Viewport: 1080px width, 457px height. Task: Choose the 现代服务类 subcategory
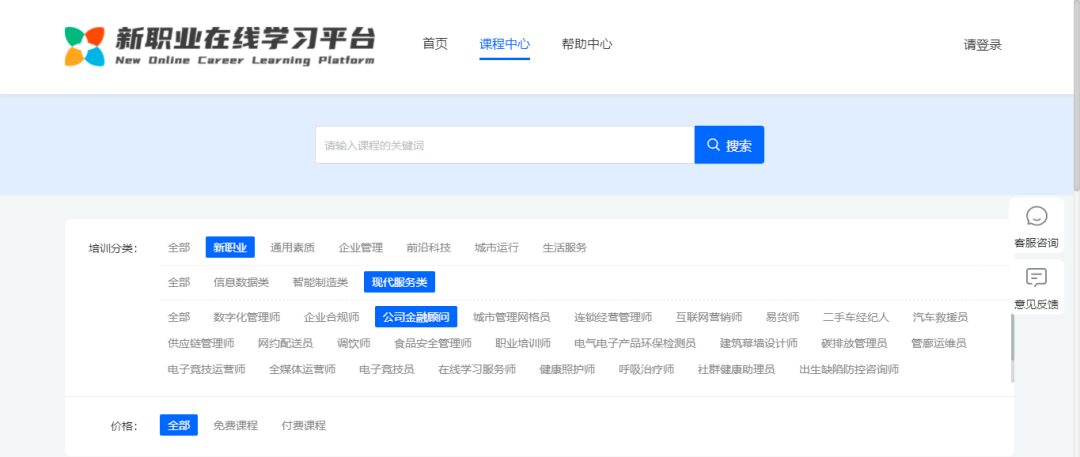click(x=399, y=282)
